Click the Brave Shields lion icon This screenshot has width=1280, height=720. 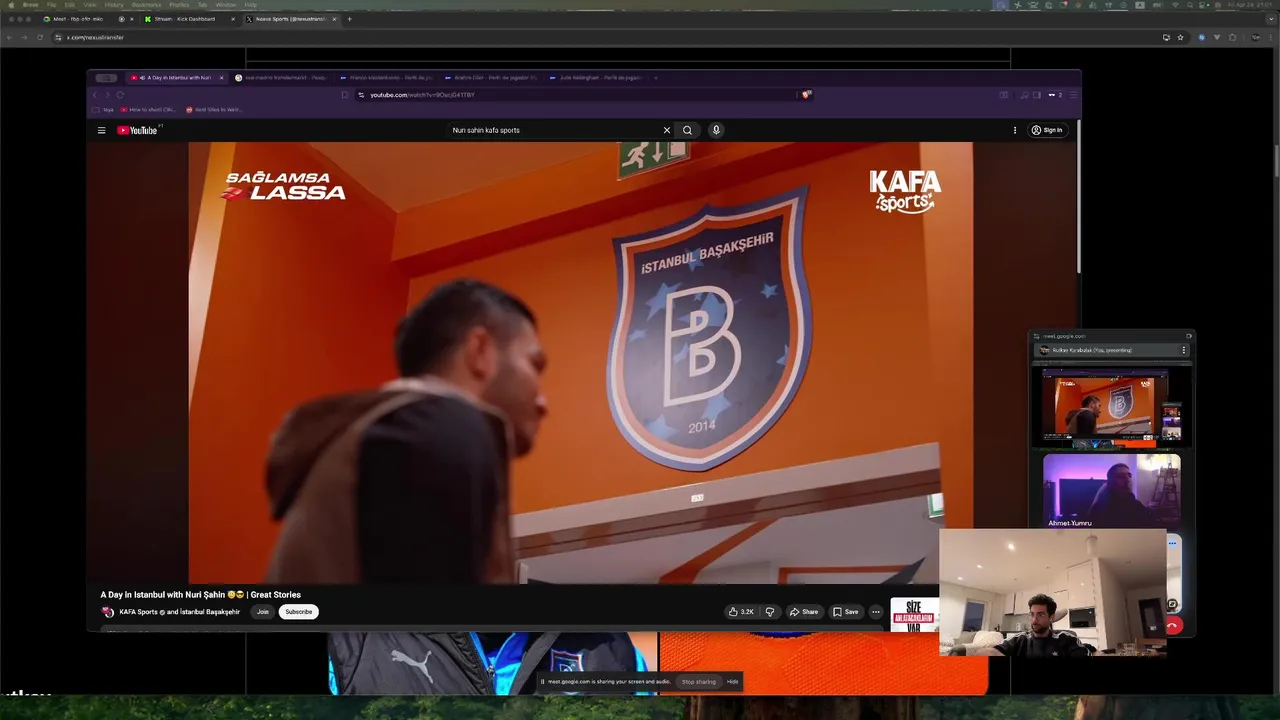tap(806, 95)
